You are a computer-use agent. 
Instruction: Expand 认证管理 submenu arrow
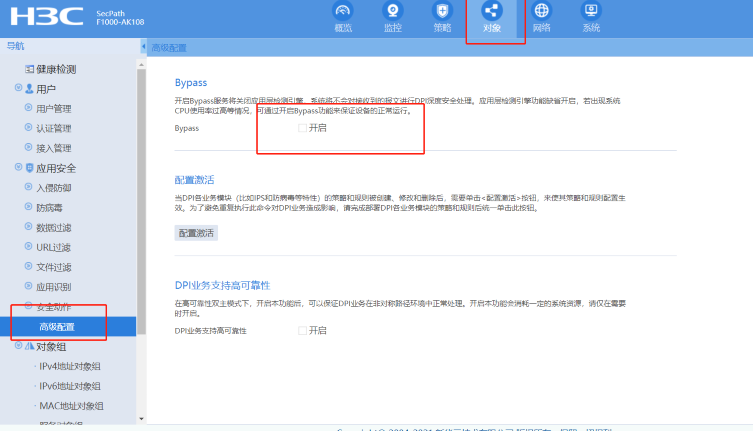tap(28, 127)
